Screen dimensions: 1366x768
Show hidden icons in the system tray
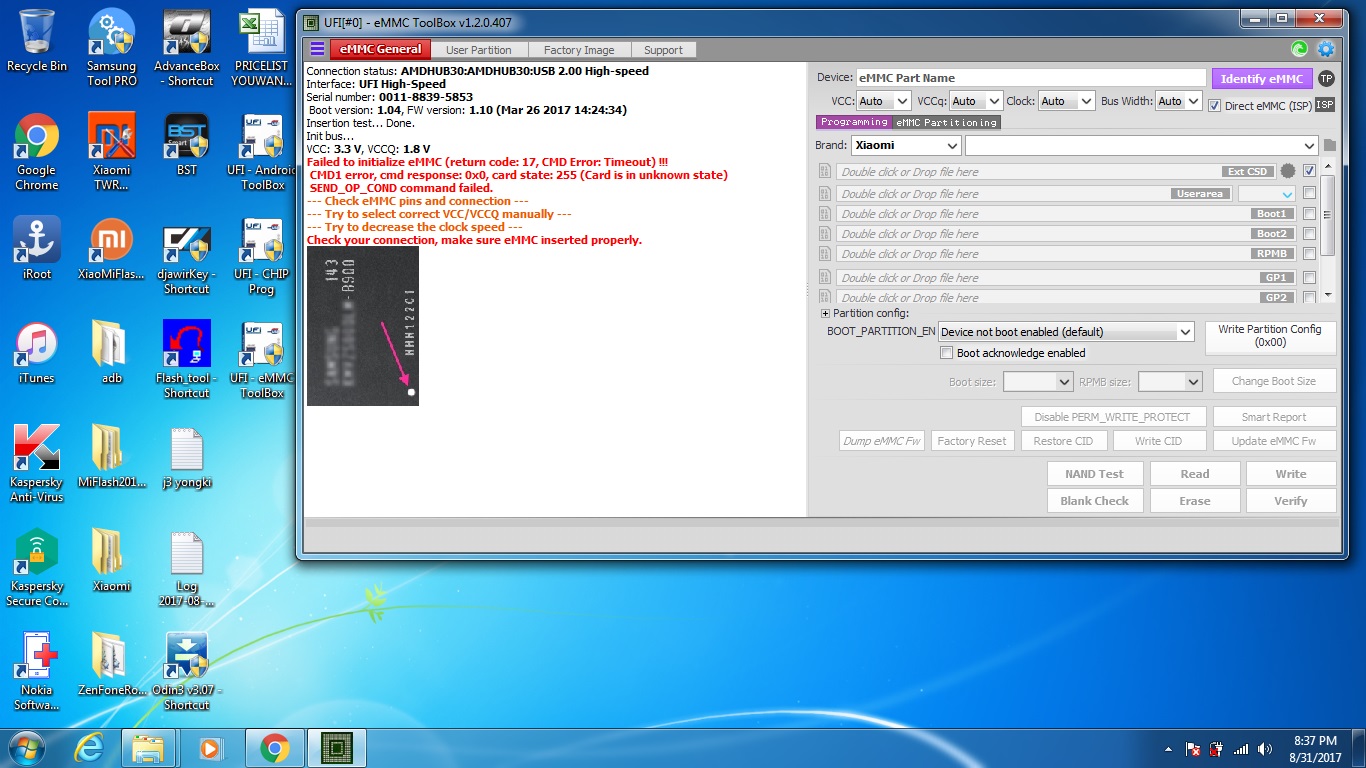pyautogui.click(x=1168, y=748)
